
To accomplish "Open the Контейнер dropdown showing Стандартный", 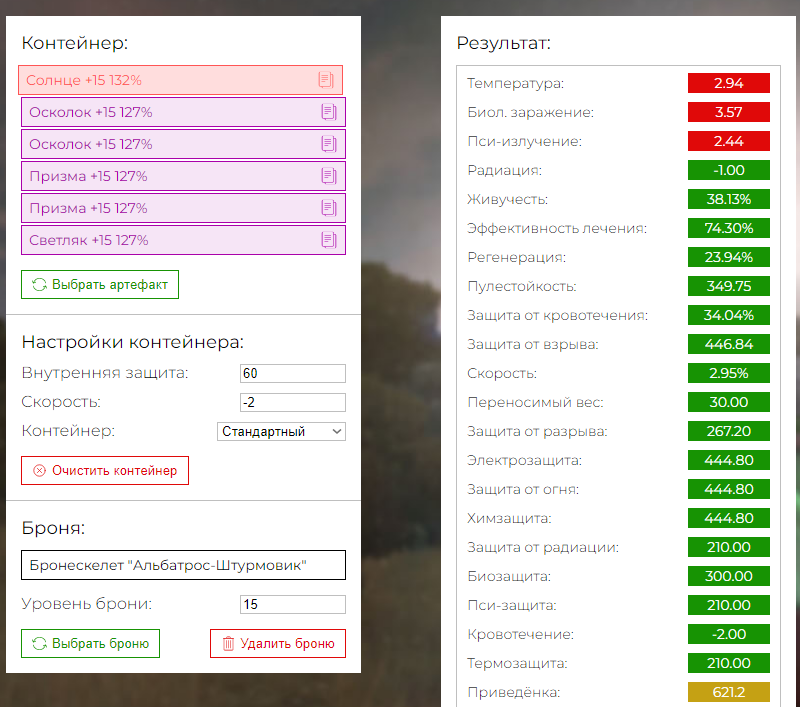I will click(281, 432).
